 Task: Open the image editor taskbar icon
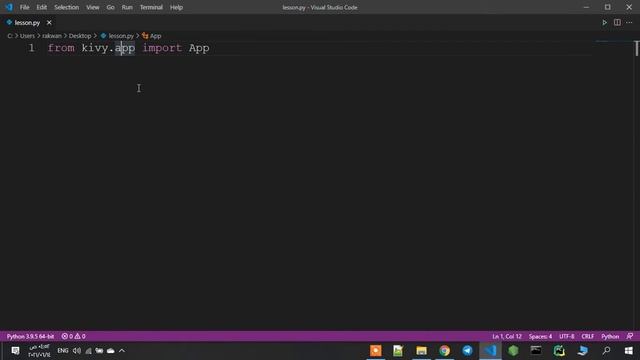pyautogui.click(x=398, y=351)
